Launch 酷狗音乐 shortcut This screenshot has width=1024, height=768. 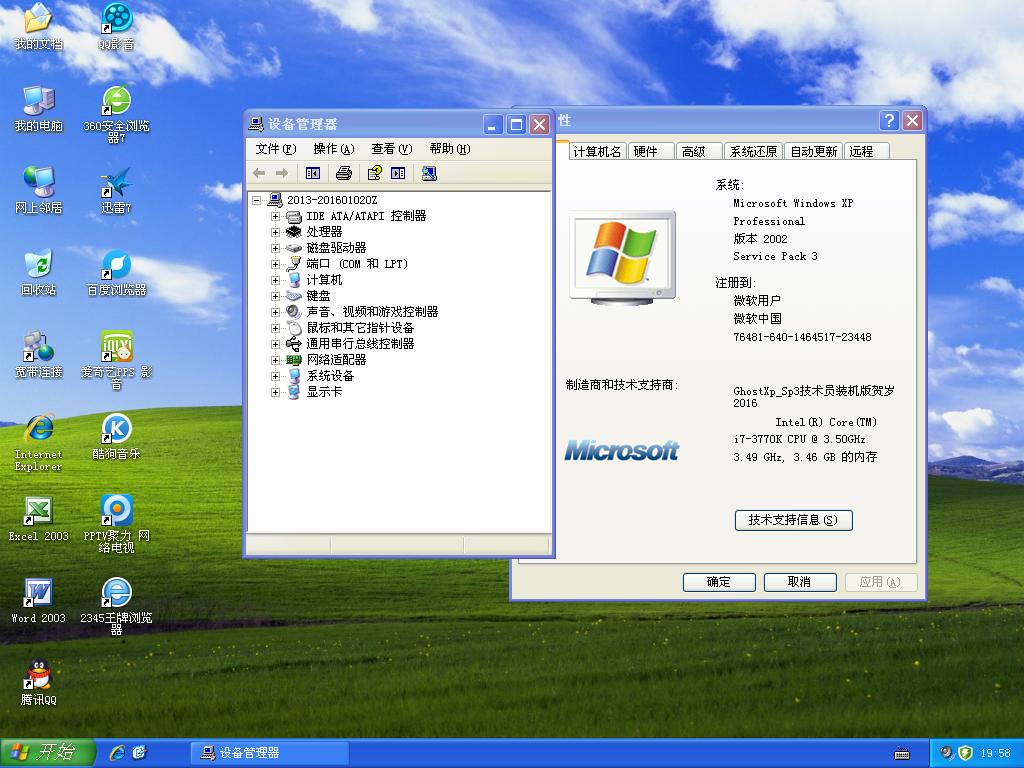[x=116, y=436]
